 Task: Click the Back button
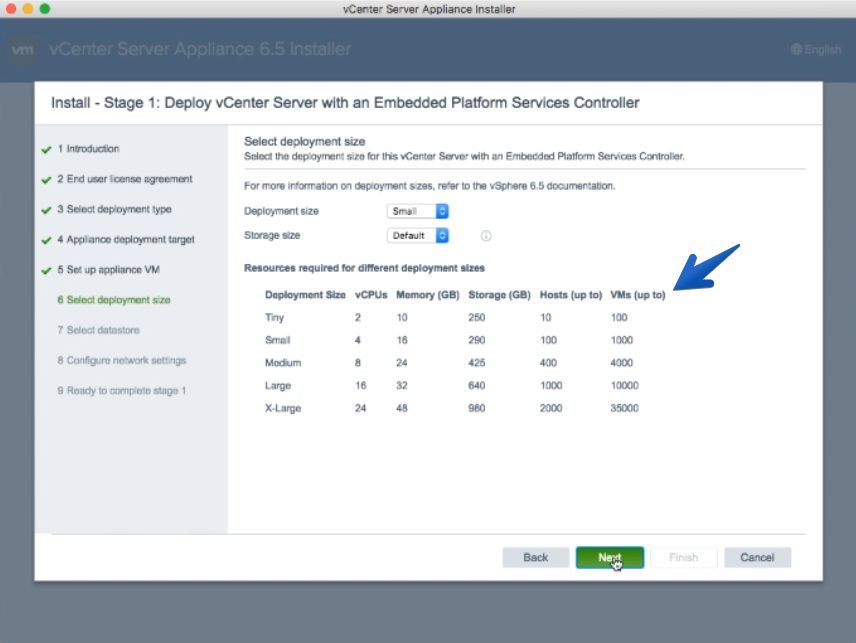tap(536, 557)
